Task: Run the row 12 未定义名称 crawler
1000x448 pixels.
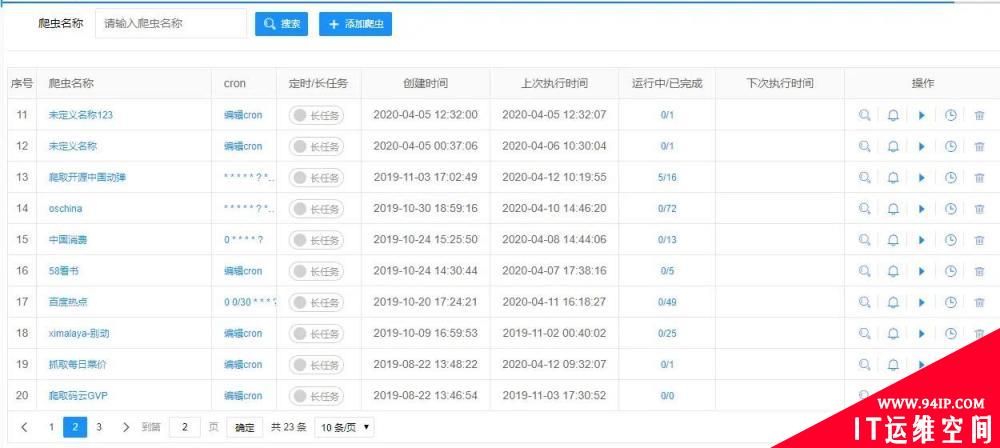Action: click(x=922, y=147)
